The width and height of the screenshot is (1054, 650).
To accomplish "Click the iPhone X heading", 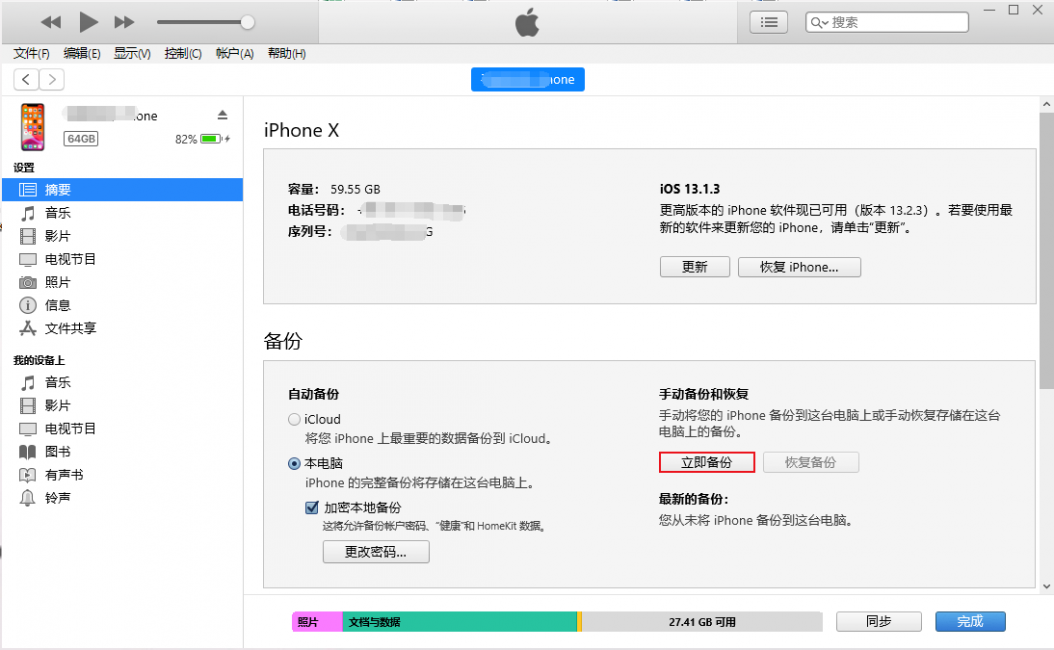I will [301, 130].
